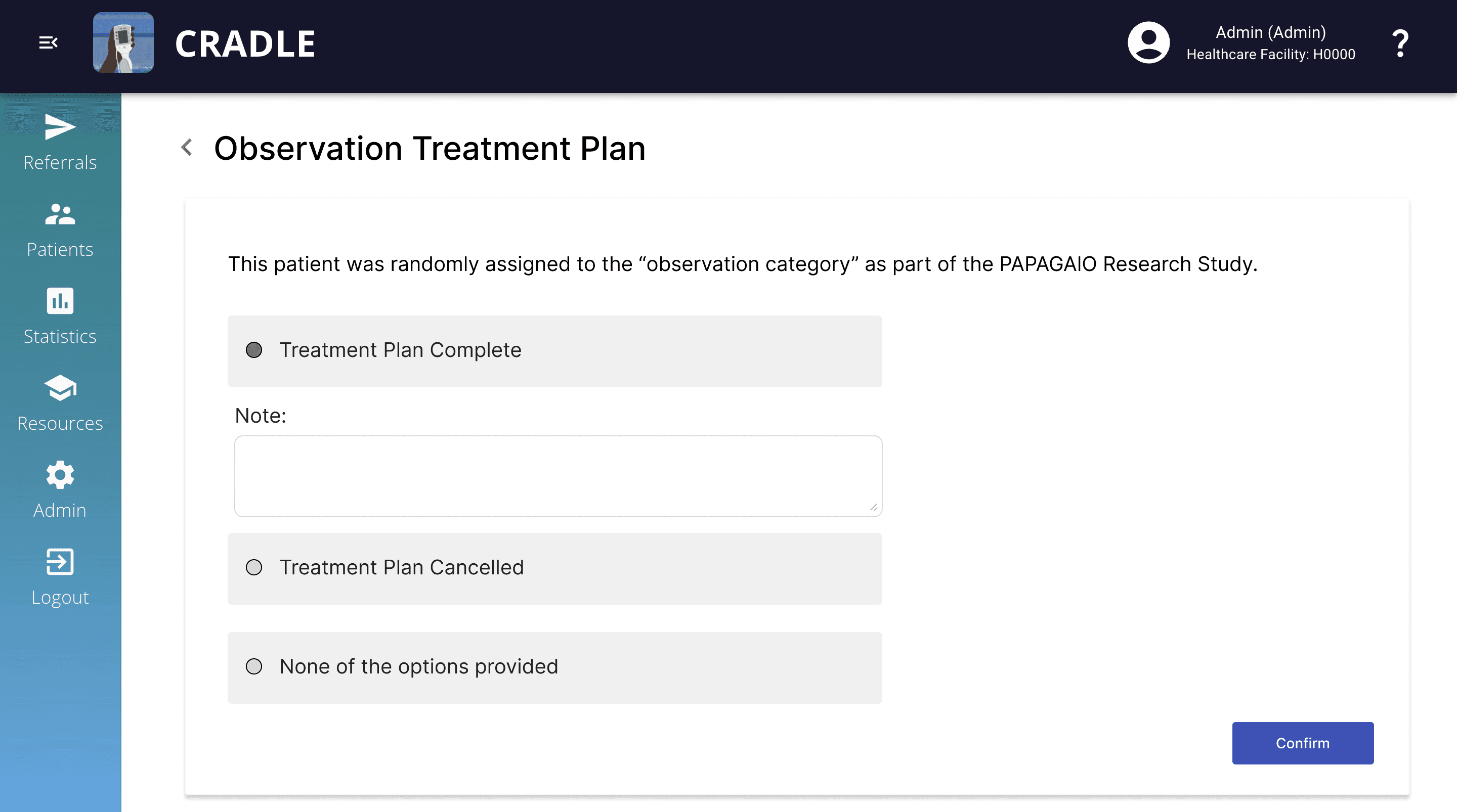This screenshot has height=812, width=1457.
Task: Click the Admin user avatar icon
Action: [x=1148, y=42]
